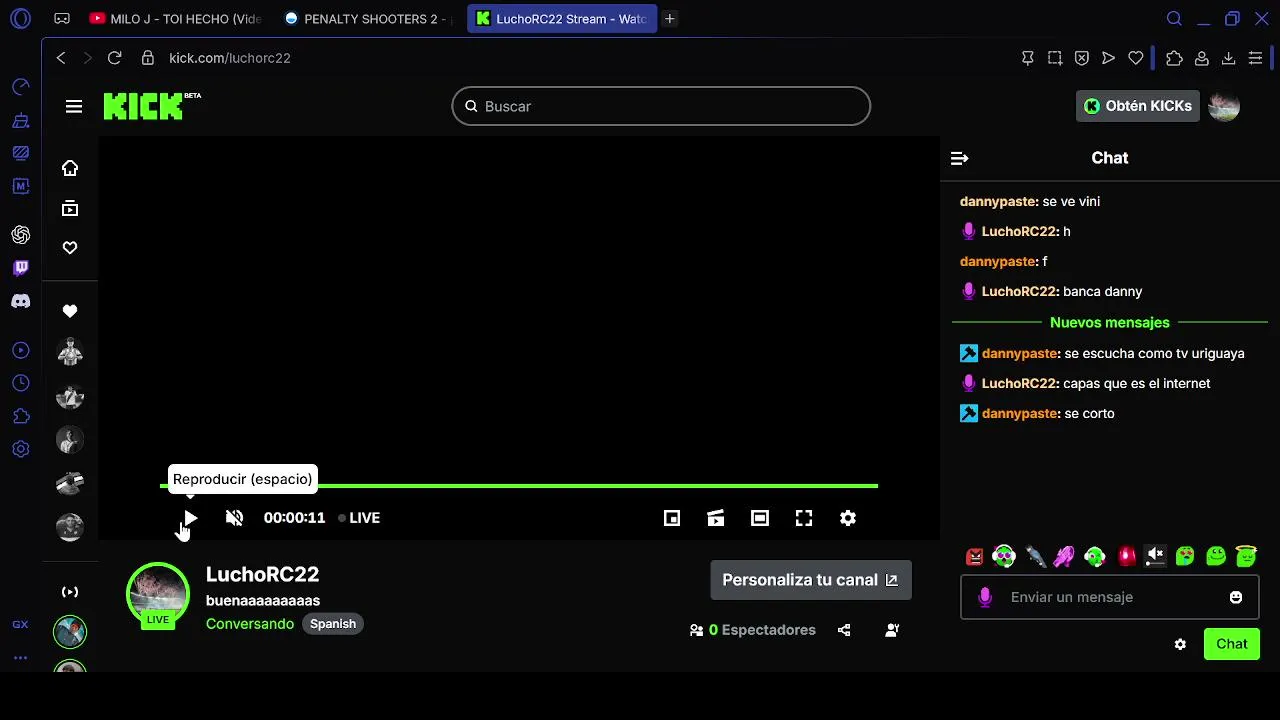The width and height of the screenshot is (1280, 720).
Task: Enter fullscreen mode on the player
Action: [804, 518]
